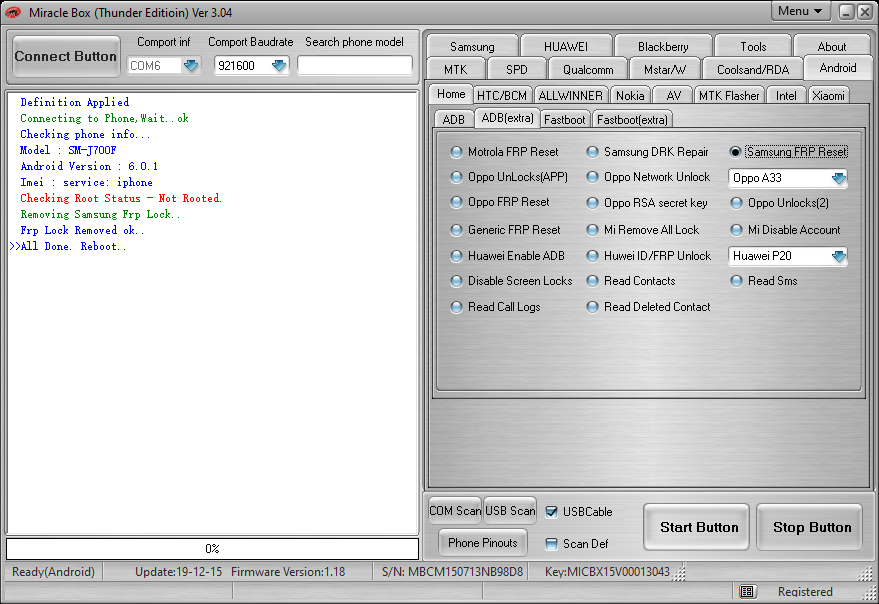Open the Huawei P20 model dropdown
879x604 pixels.
click(x=838, y=256)
